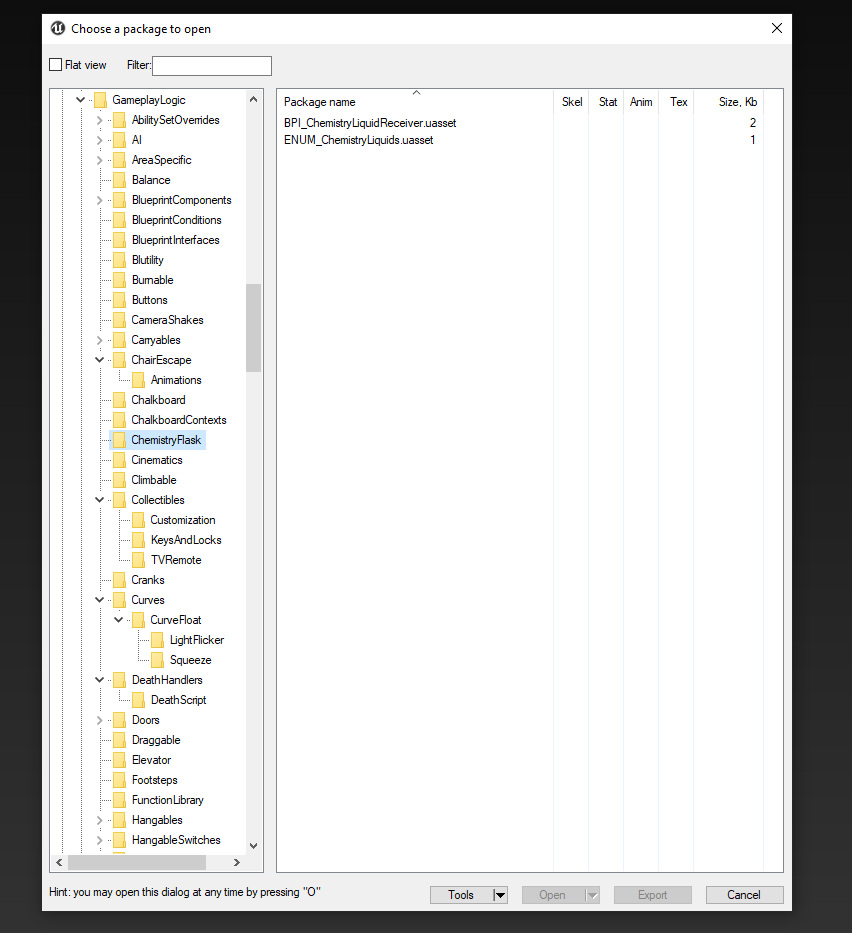Image resolution: width=852 pixels, height=933 pixels.
Task: Click the Animations folder icon
Action: tap(139, 380)
